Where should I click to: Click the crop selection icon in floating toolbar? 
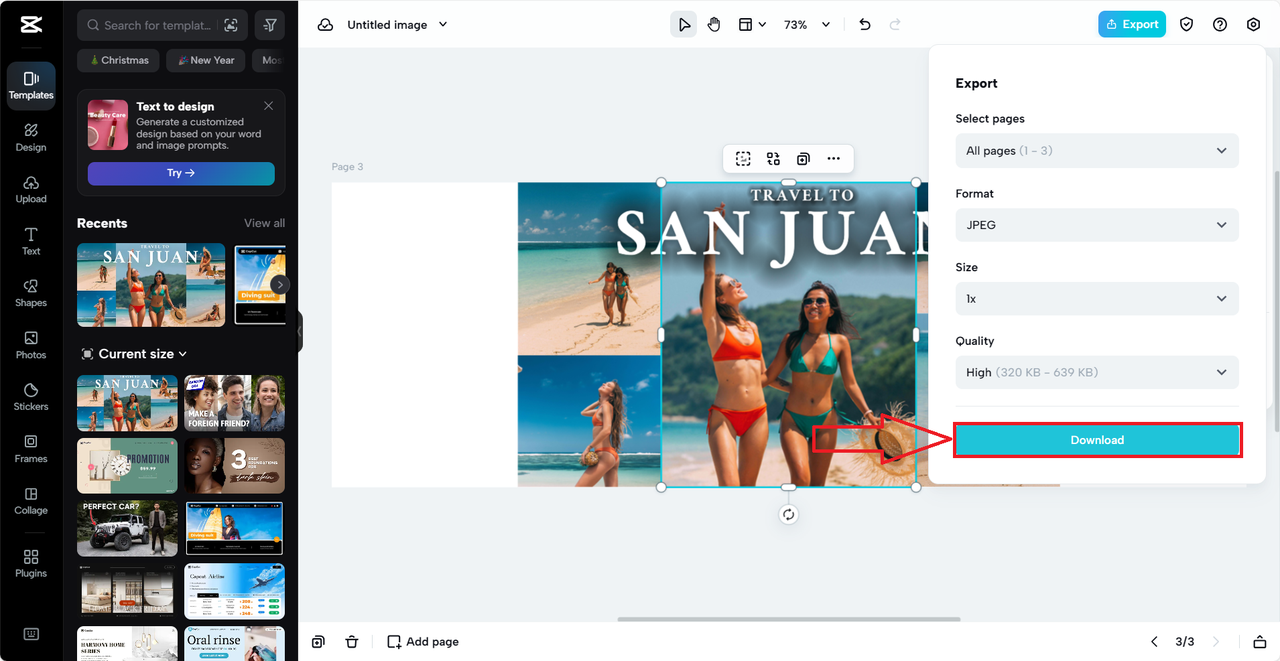743,158
